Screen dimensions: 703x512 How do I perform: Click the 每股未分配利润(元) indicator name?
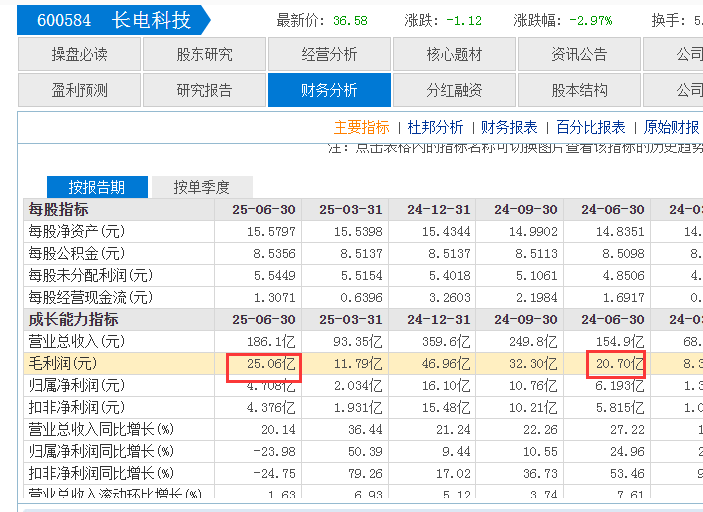pos(91,275)
